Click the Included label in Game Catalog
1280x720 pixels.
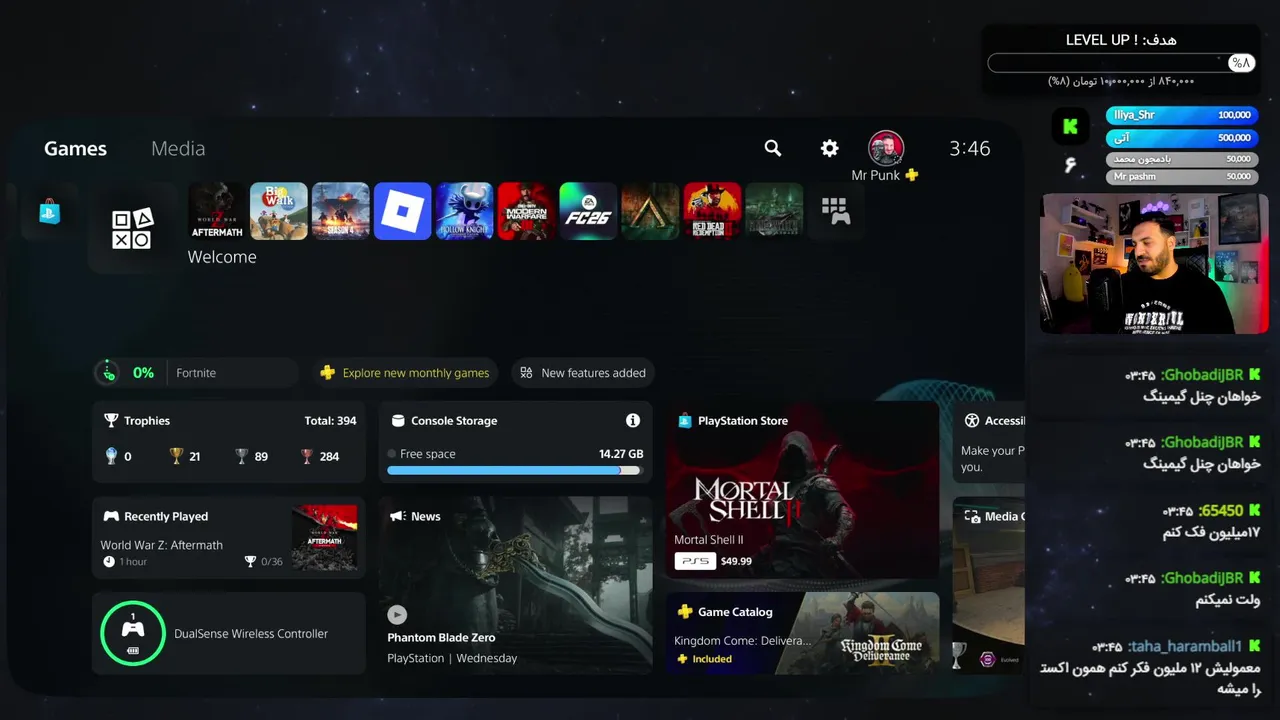tap(712, 659)
